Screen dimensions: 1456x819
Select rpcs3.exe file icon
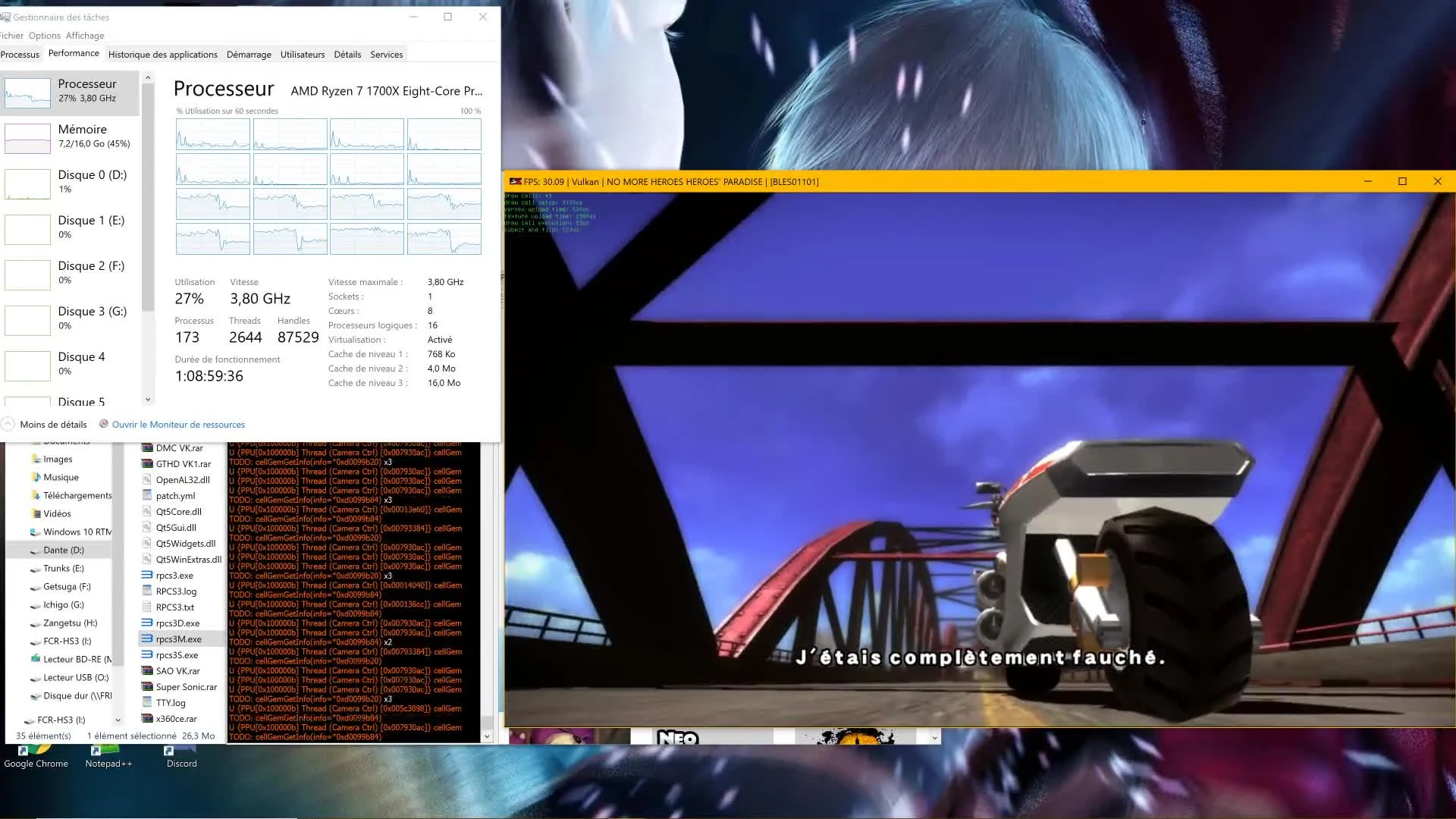click(x=147, y=576)
